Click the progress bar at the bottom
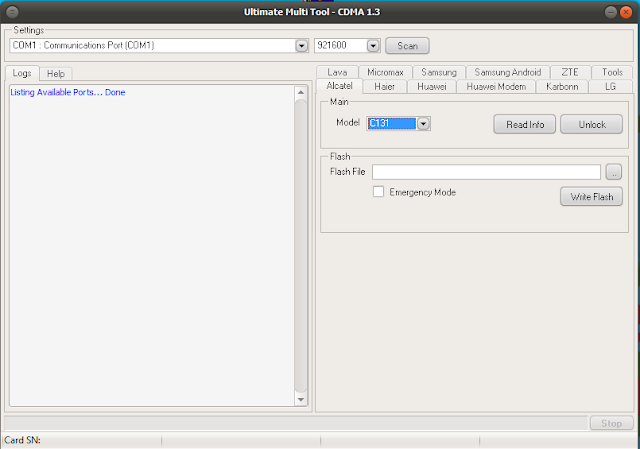The width and height of the screenshot is (640, 449). [296, 423]
